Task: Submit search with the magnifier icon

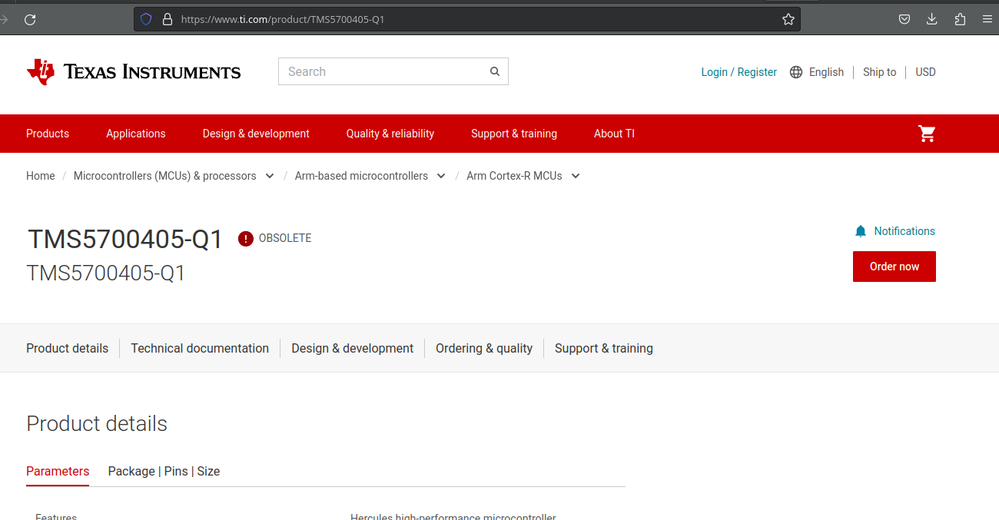Action: [494, 71]
